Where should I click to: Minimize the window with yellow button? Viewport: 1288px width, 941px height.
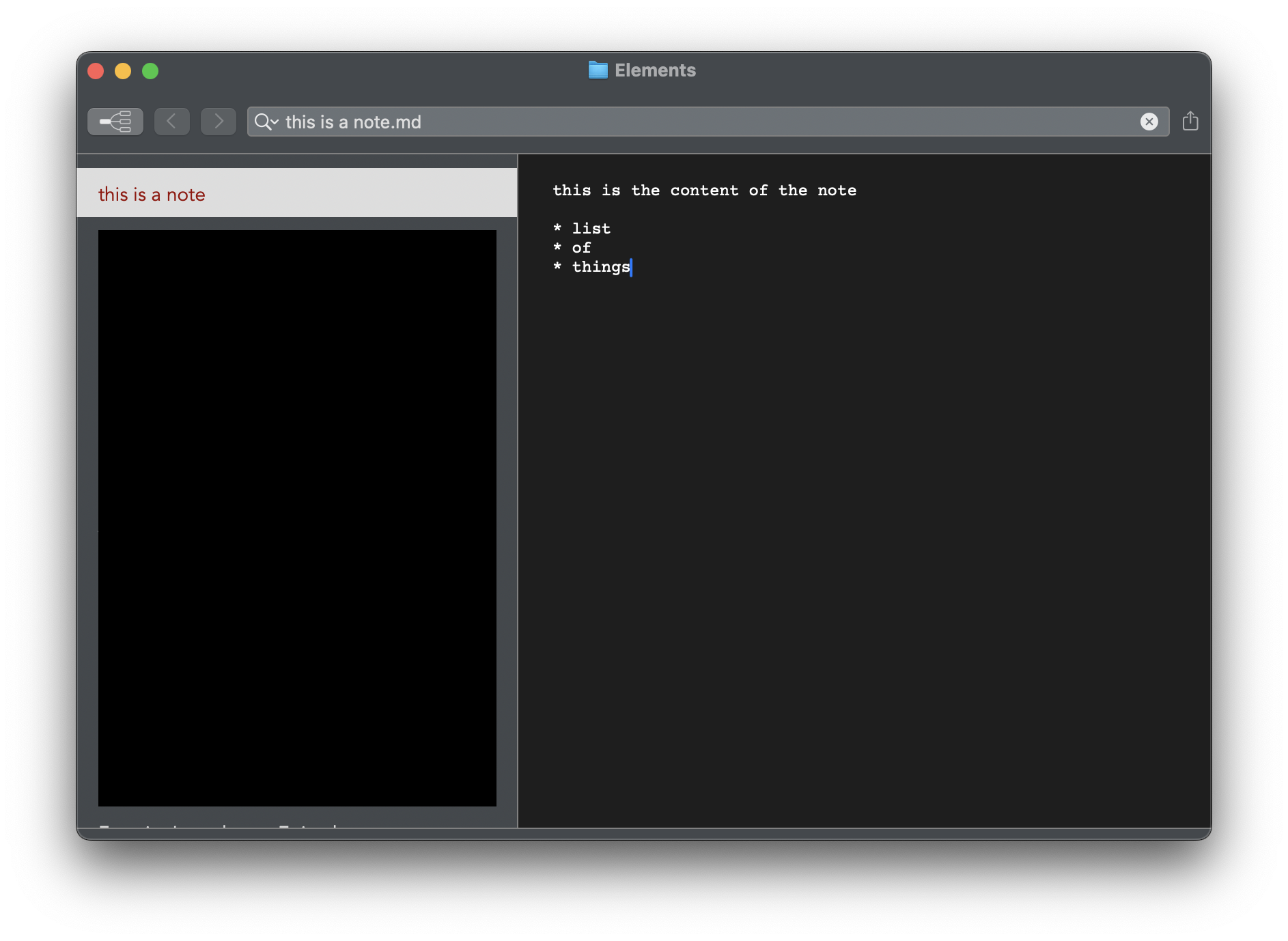pyautogui.click(x=123, y=71)
